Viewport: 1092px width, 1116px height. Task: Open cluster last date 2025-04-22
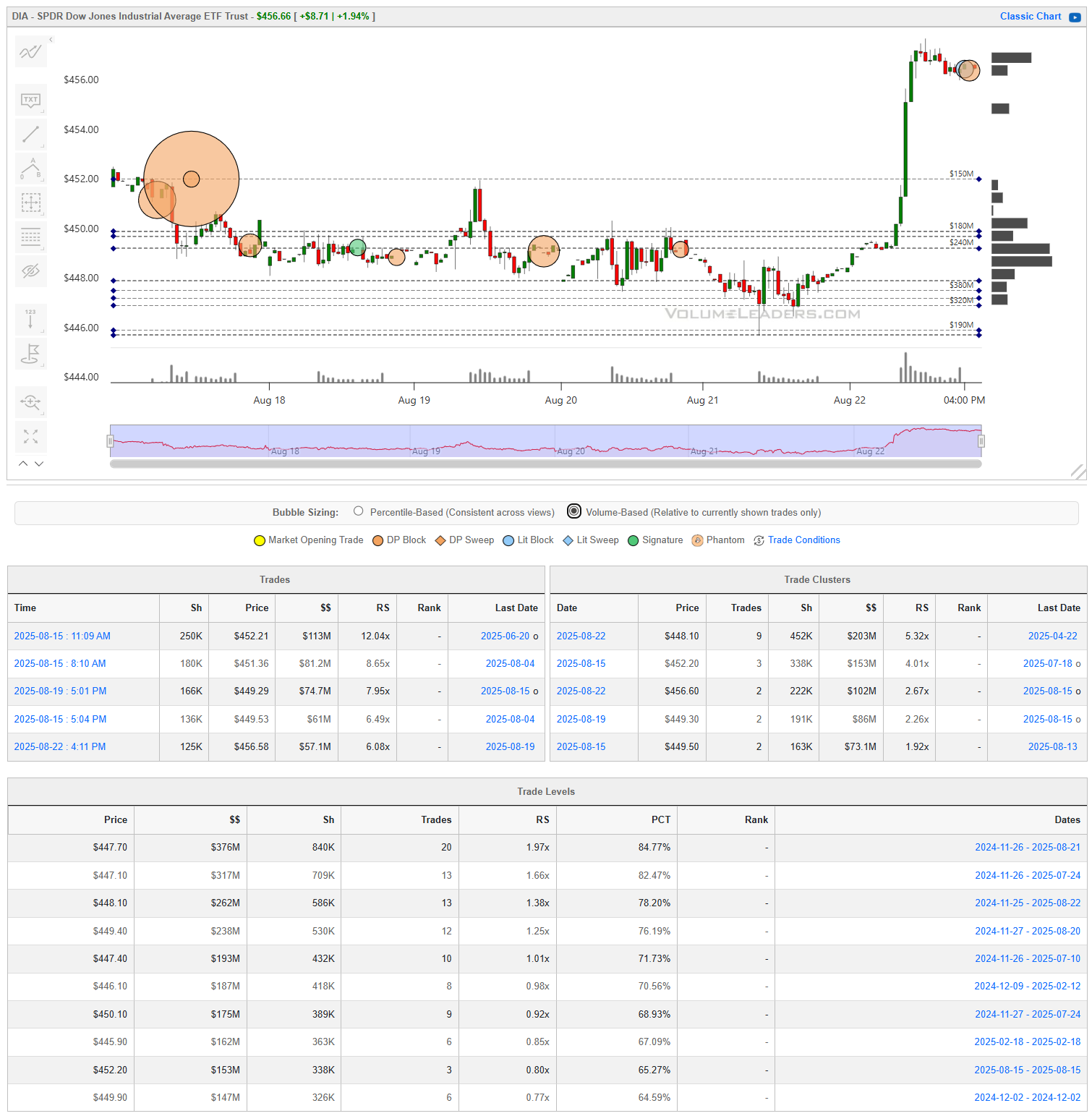1052,636
